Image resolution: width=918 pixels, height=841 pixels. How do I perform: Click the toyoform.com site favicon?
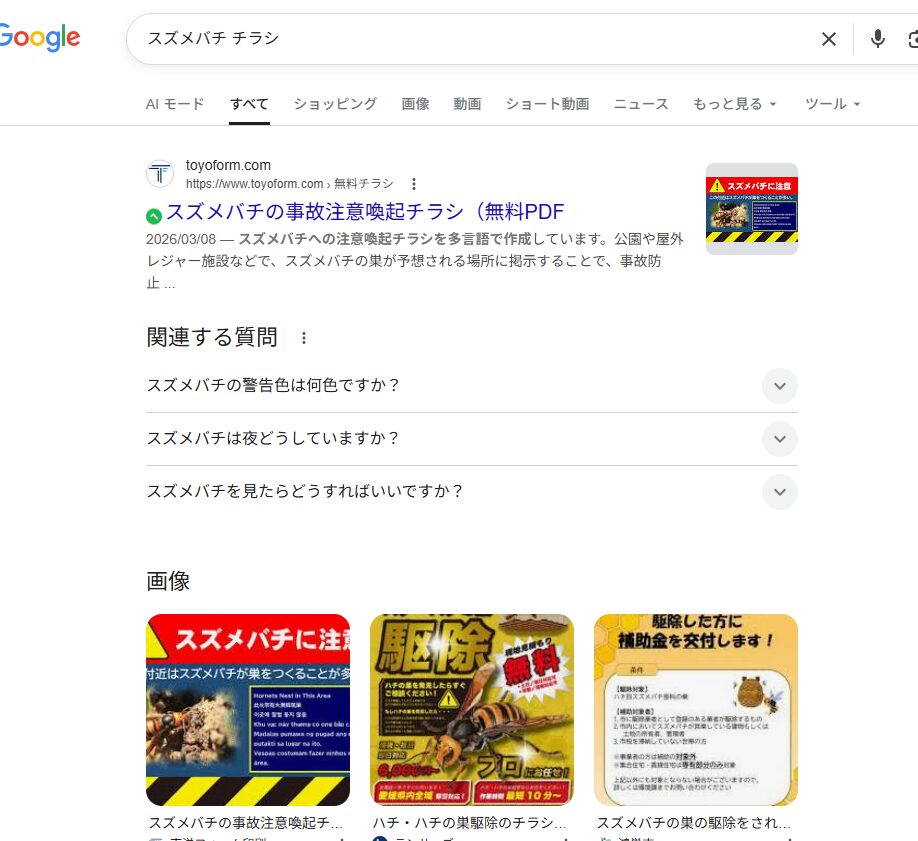[x=160, y=174]
